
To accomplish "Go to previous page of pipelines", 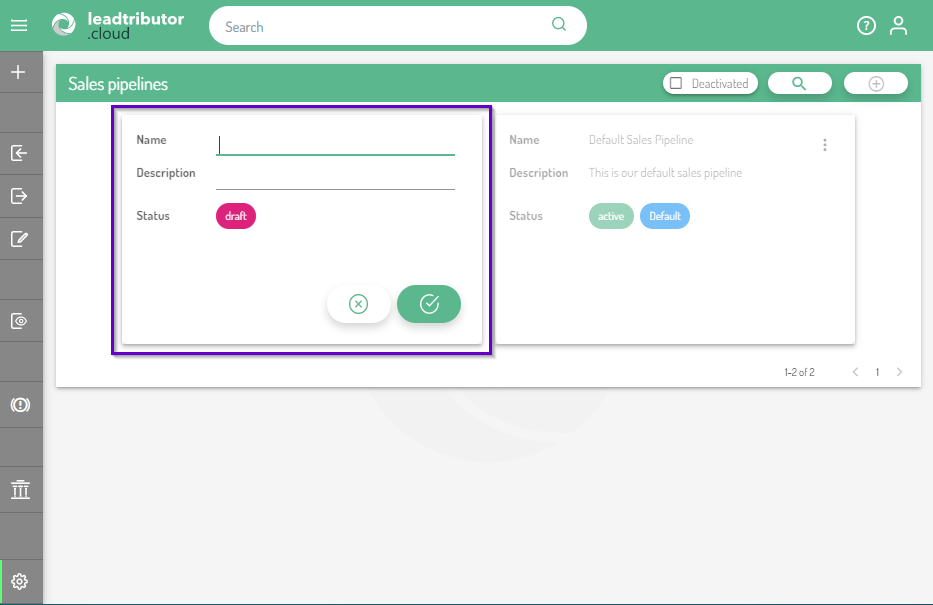I will point(856,372).
